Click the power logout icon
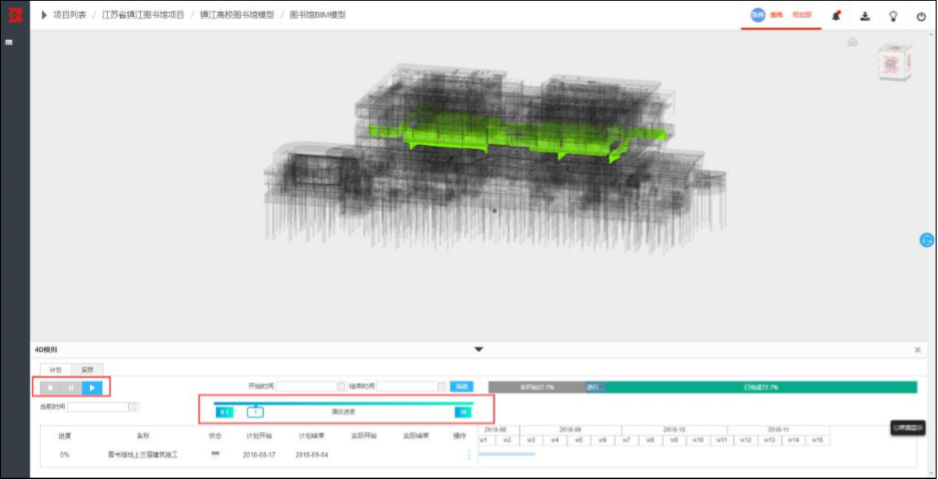 tap(921, 16)
